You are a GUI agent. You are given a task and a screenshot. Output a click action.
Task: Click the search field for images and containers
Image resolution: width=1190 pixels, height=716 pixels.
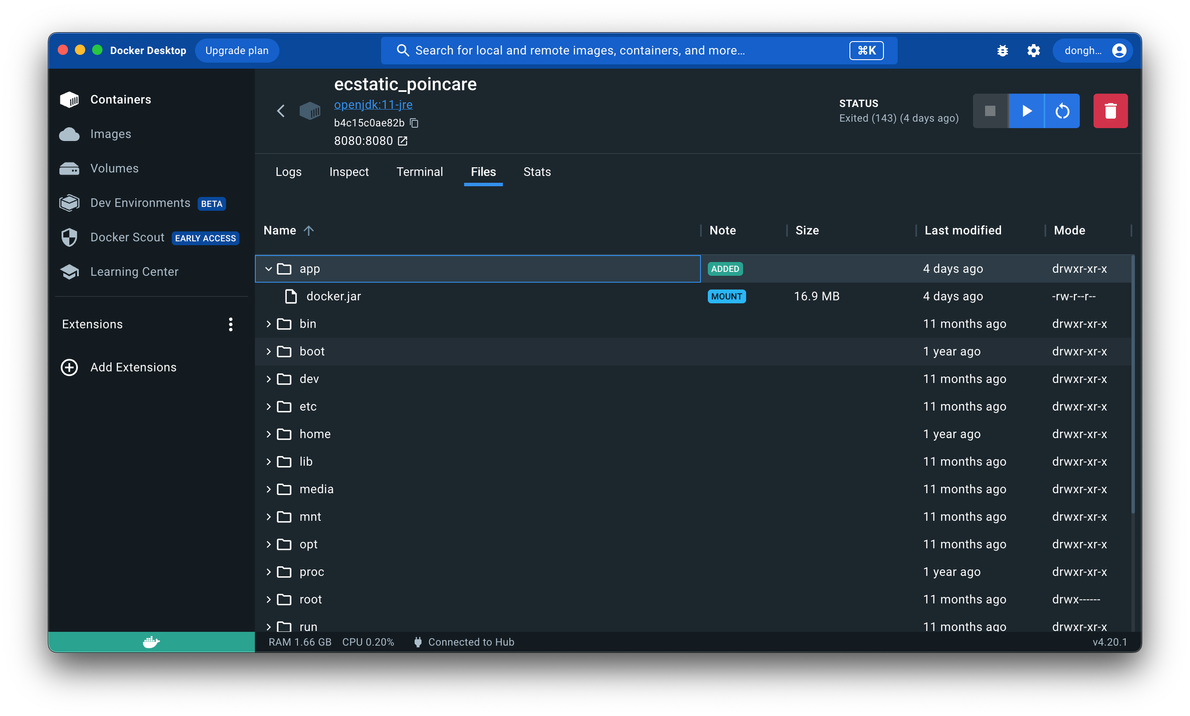tap(639, 51)
